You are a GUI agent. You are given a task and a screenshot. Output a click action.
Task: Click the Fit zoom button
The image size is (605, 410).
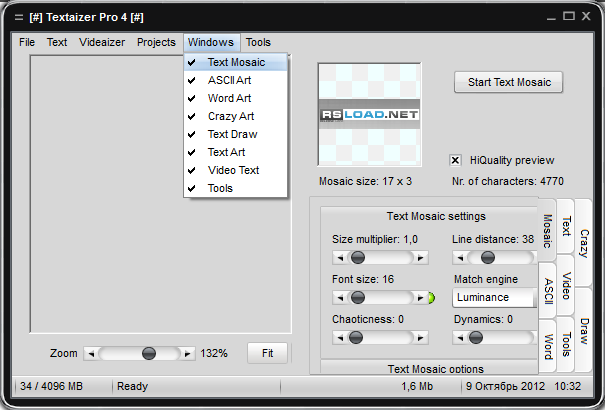coord(267,353)
